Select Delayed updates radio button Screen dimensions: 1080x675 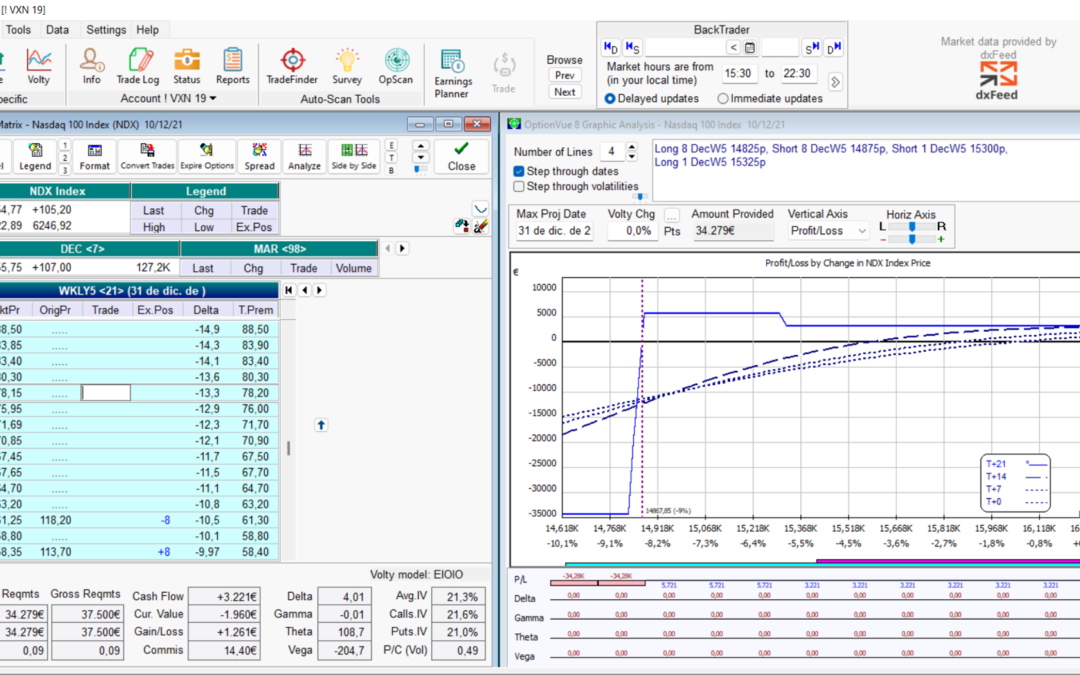click(x=610, y=98)
